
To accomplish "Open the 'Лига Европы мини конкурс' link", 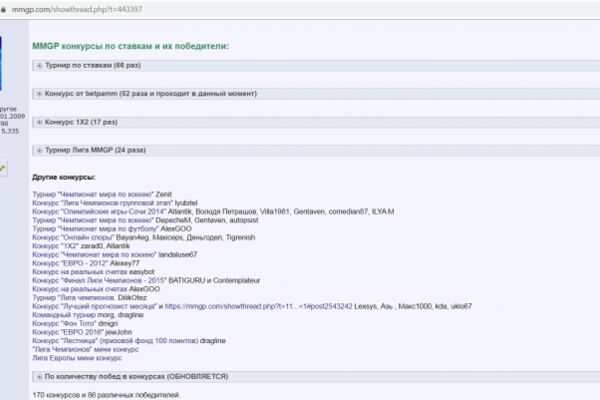I will click(x=77, y=358).
